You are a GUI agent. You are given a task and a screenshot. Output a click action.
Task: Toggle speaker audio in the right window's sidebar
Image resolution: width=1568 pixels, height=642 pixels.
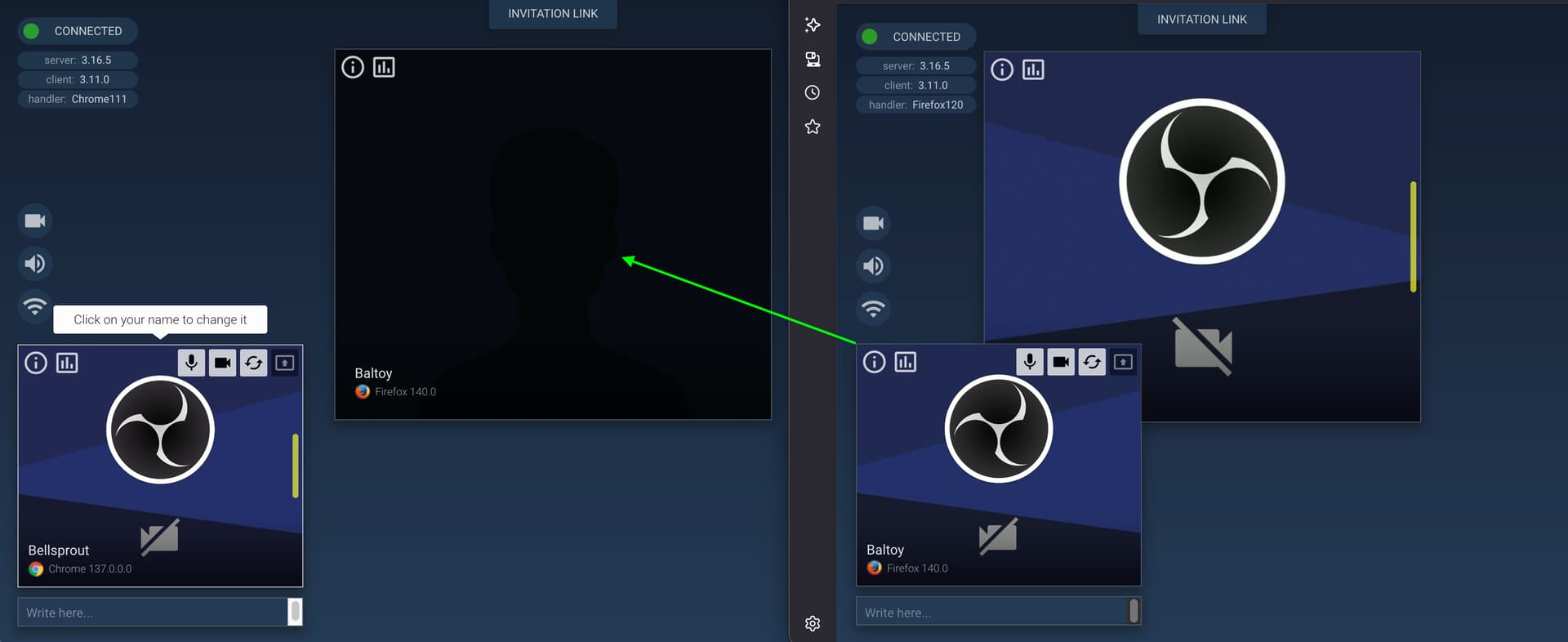(873, 266)
